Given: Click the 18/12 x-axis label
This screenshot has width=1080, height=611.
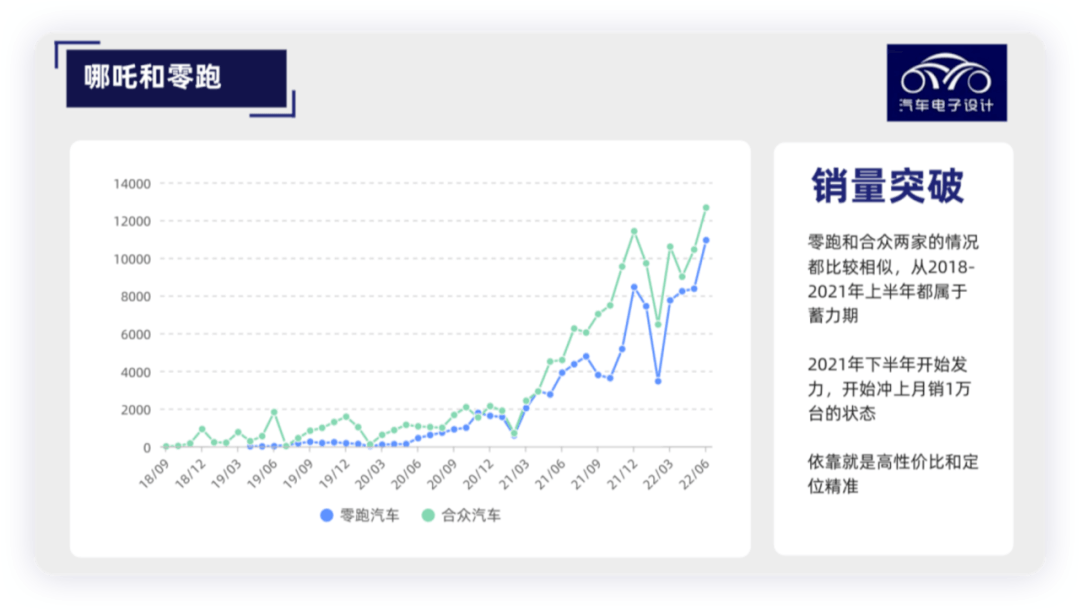Looking at the screenshot, I should coord(189,474).
